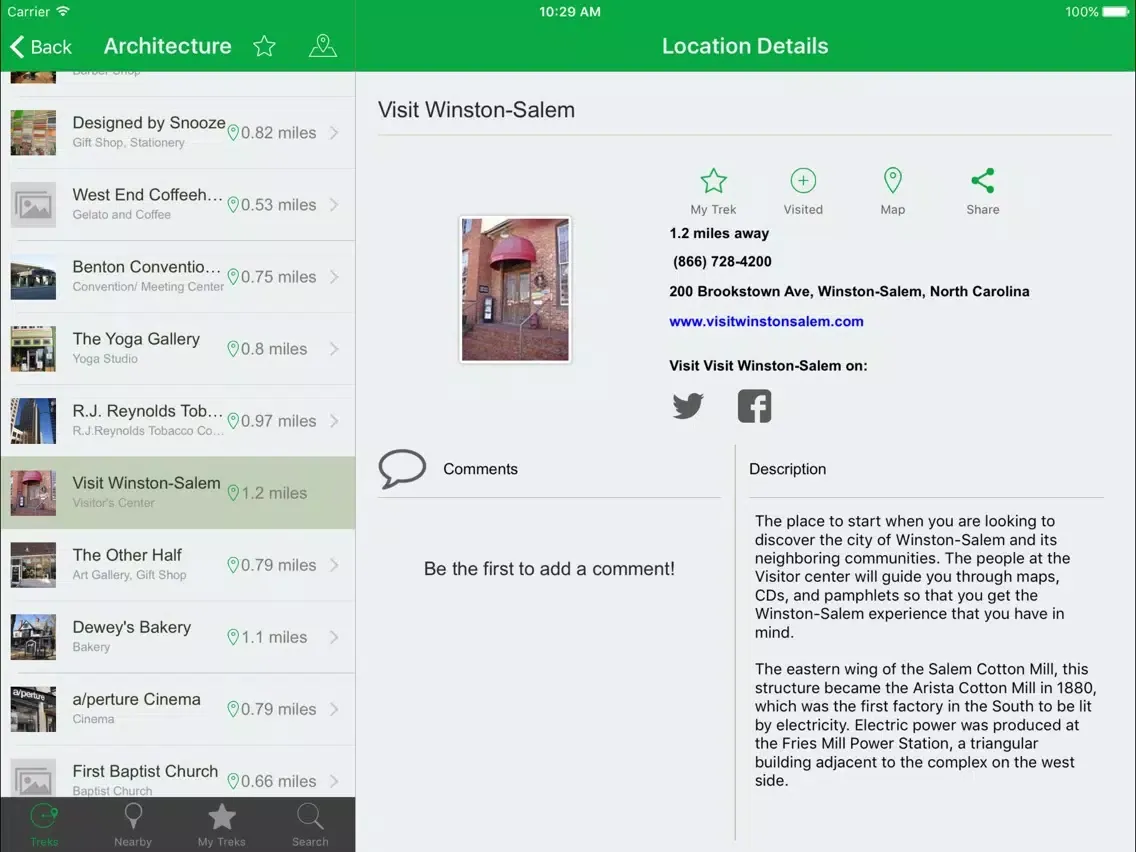Tap Designed by Snooze thumbnail
Viewport: 1136px width, 852px height.
click(x=33, y=133)
